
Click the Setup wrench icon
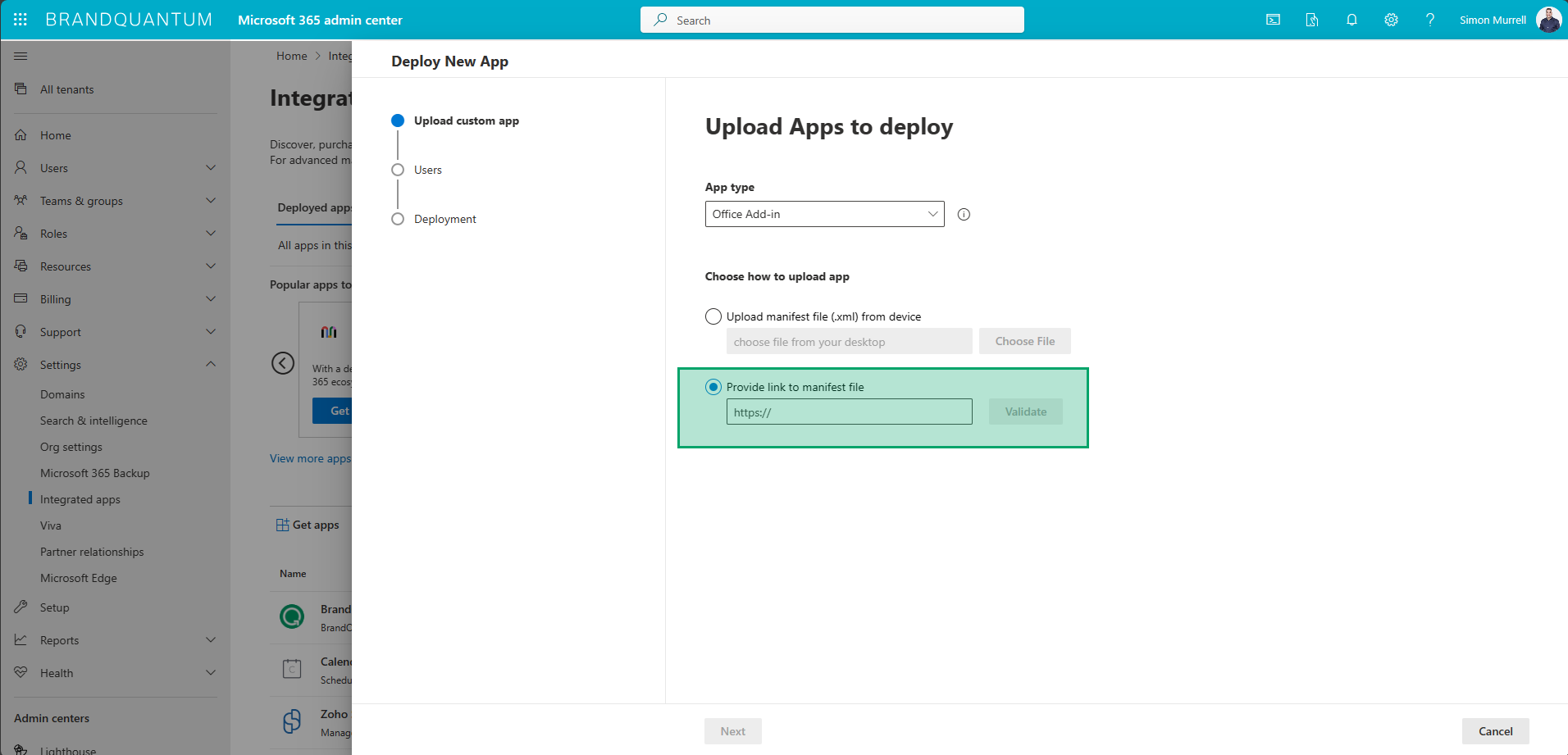click(21, 607)
